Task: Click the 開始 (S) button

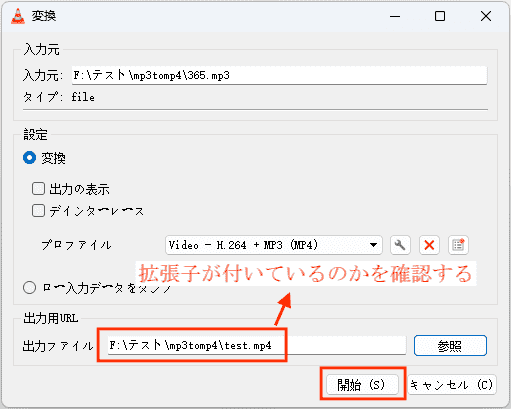Action: click(x=362, y=385)
